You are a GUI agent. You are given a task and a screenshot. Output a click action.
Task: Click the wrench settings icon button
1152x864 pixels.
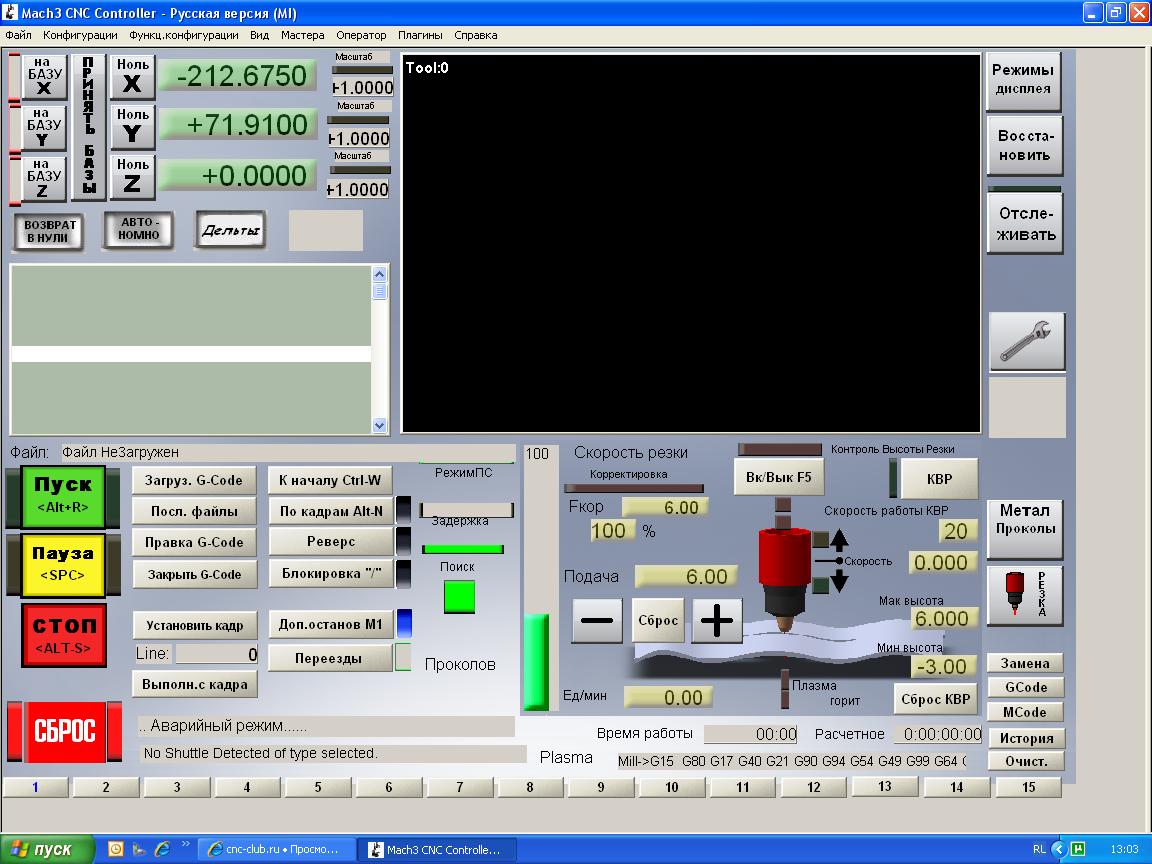point(1026,342)
